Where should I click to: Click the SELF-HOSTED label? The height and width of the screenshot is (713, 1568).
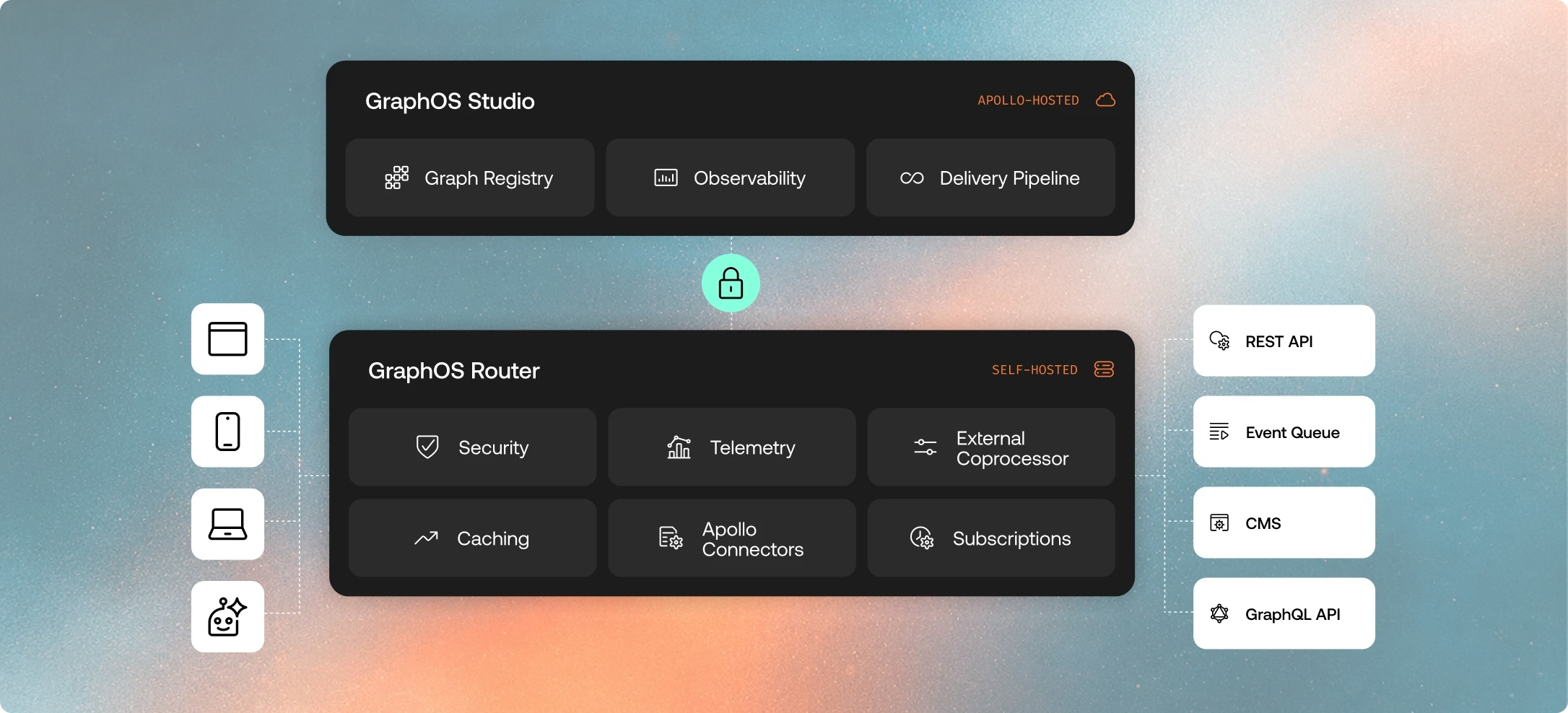tap(1035, 369)
